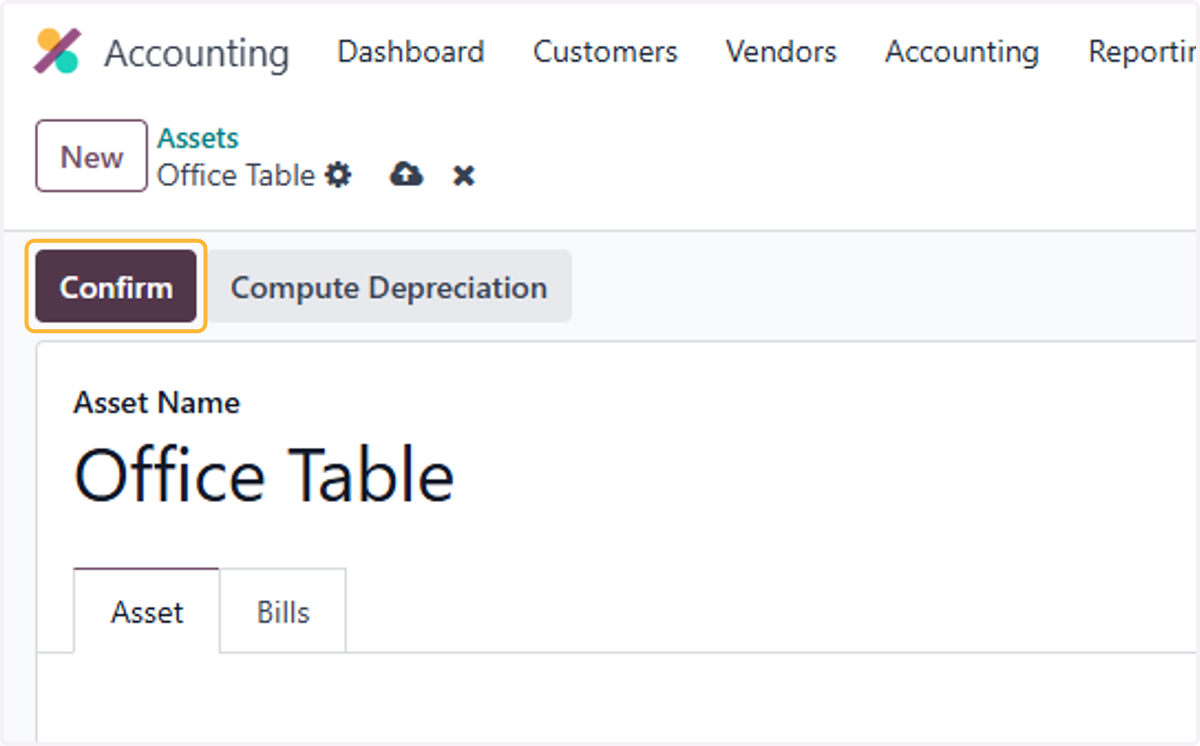Click the empty form area under the tabs
This screenshot has height=746, width=1200.
point(616,696)
